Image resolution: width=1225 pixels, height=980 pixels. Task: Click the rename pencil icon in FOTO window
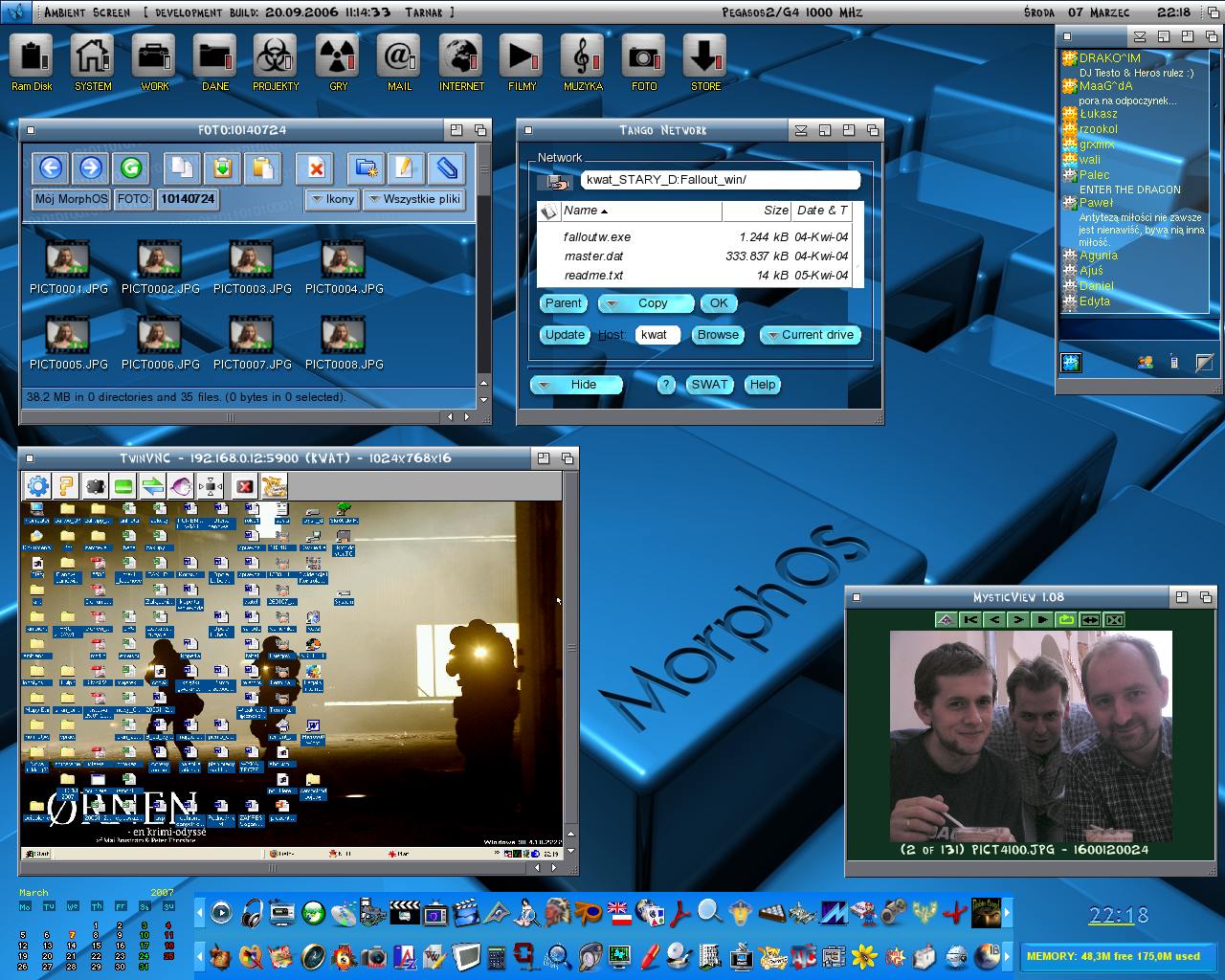pos(405,168)
